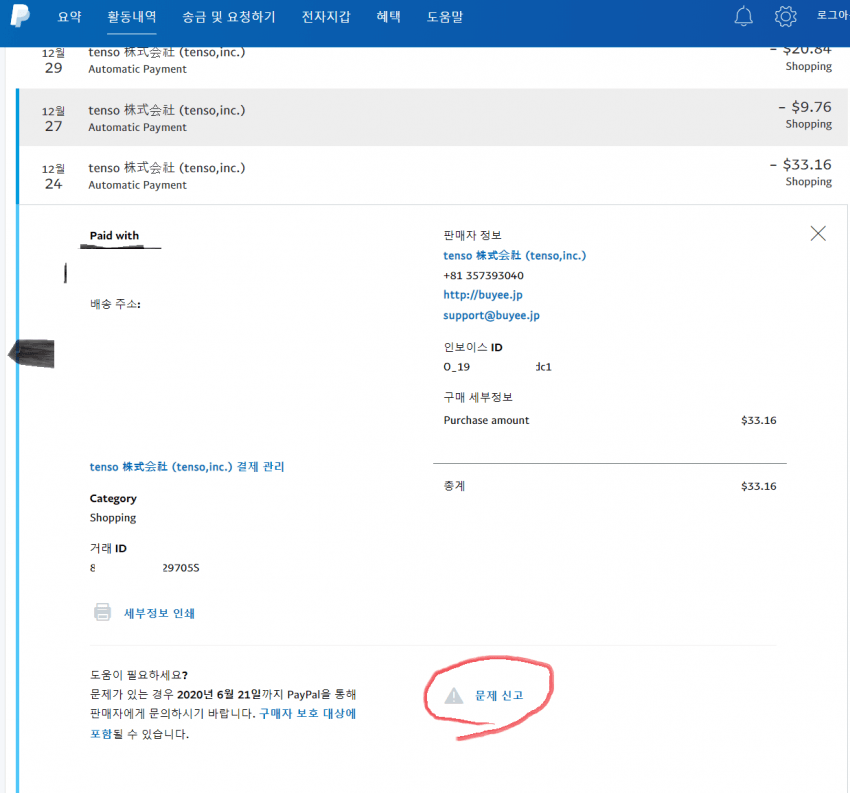The height and width of the screenshot is (793, 850).
Task: Click the 총계 $33.16 total value
Action: (758, 486)
